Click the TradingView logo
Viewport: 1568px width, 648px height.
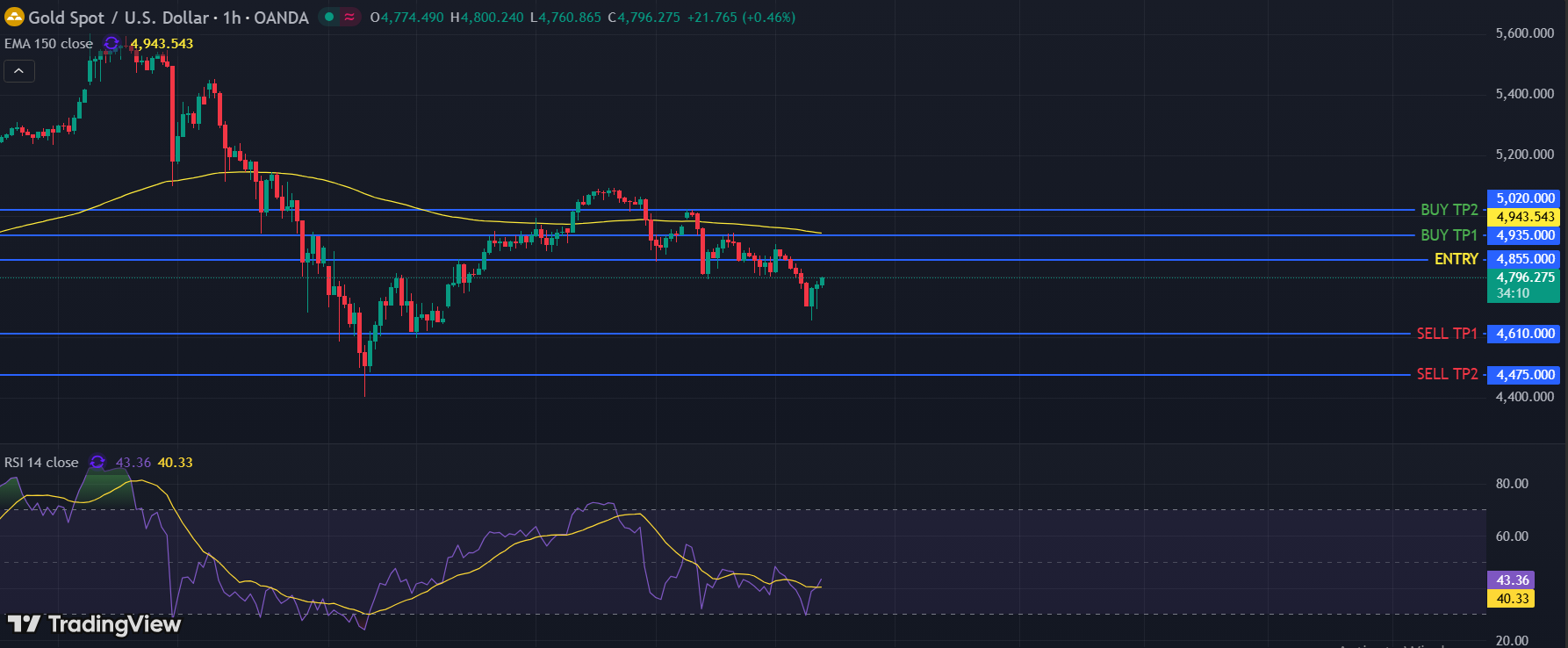(x=94, y=624)
